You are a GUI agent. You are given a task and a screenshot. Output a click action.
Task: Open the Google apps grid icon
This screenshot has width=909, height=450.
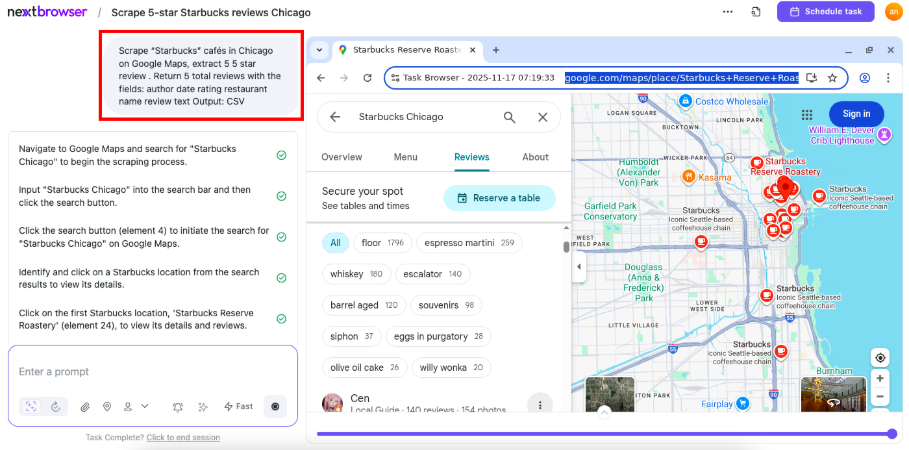(x=806, y=114)
